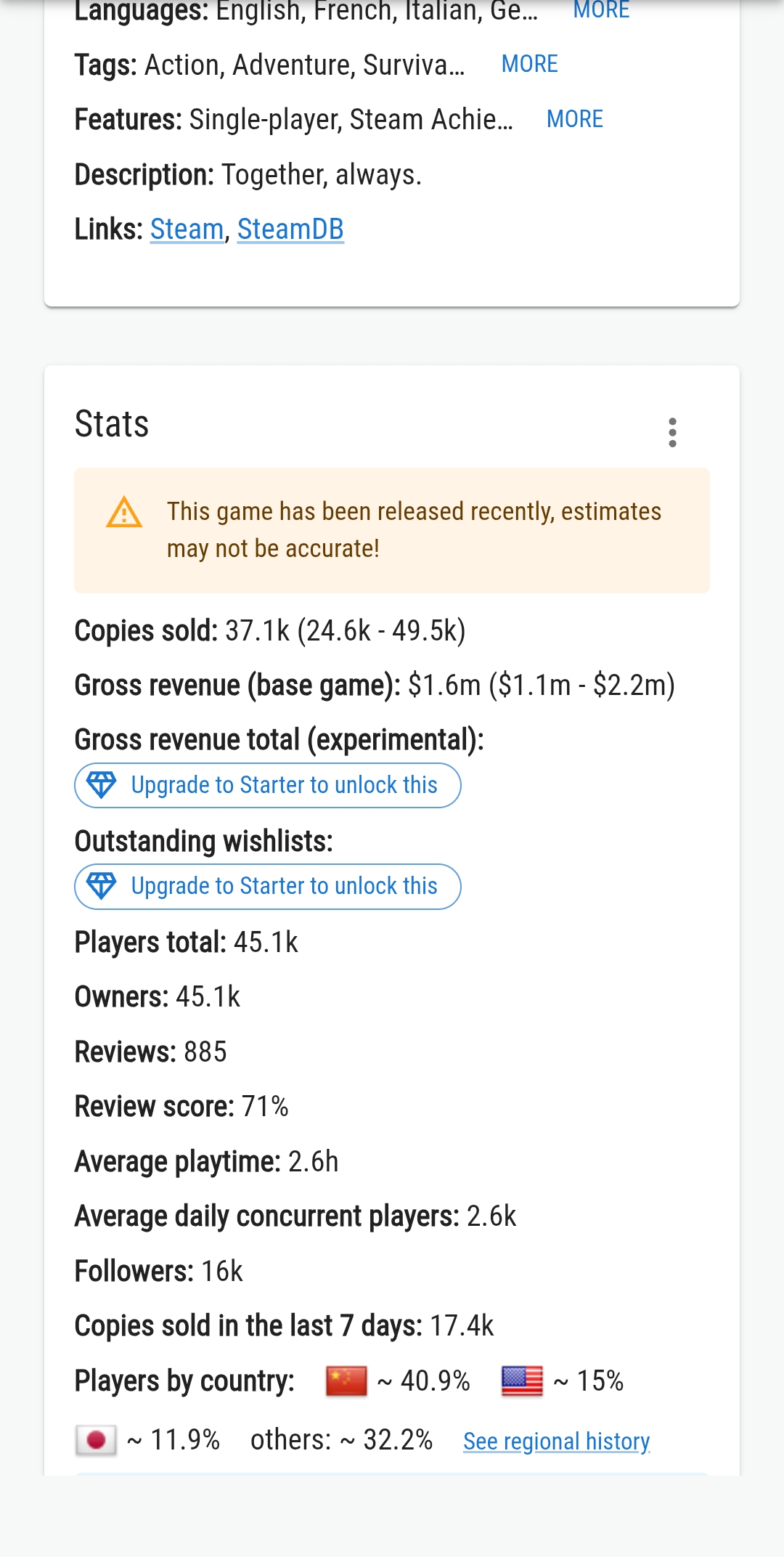Expand Features list with MORE

coord(575,119)
